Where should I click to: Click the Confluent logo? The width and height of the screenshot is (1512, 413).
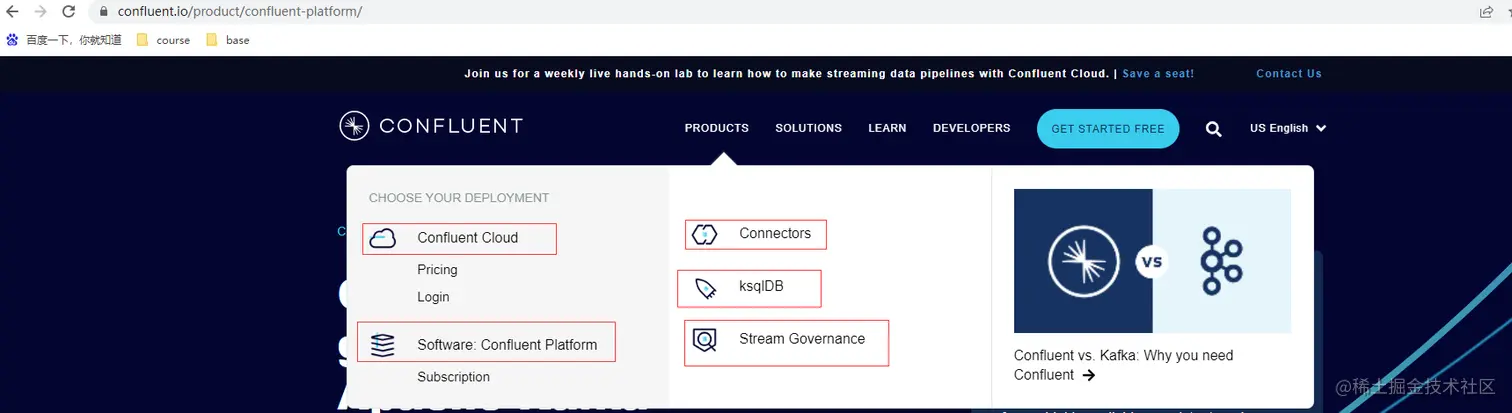point(431,126)
